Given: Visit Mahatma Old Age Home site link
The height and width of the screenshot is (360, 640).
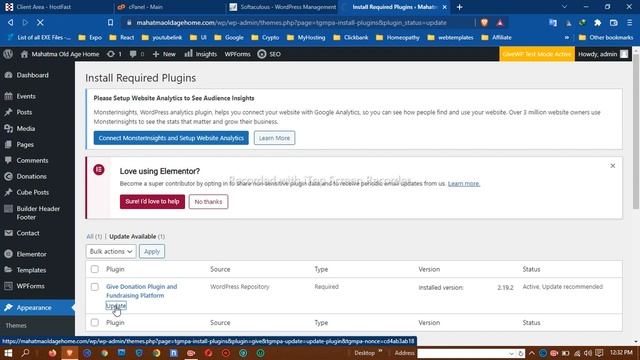Looking at the screenshot, I should click(60, 54).
